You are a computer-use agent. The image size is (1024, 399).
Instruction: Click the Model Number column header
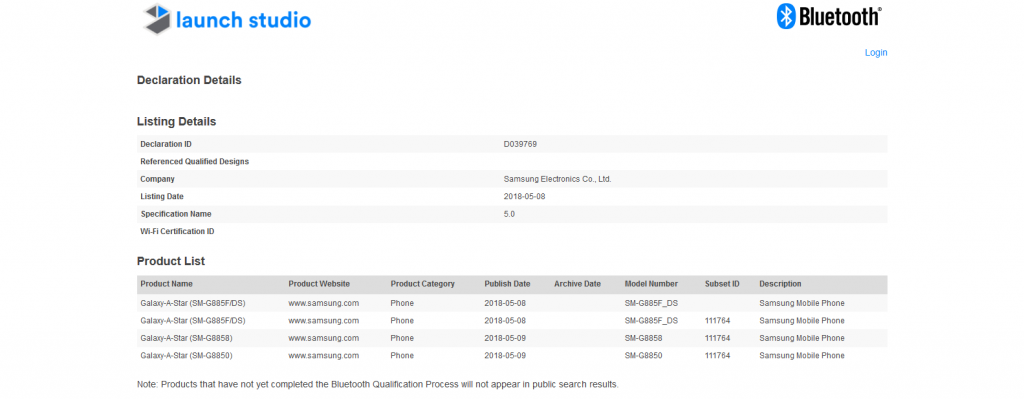pos(651,284)
